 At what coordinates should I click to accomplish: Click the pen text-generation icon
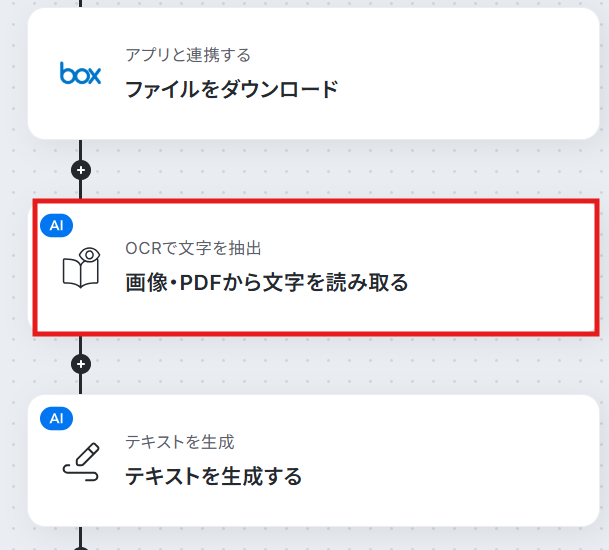click(x=81, y=461)
